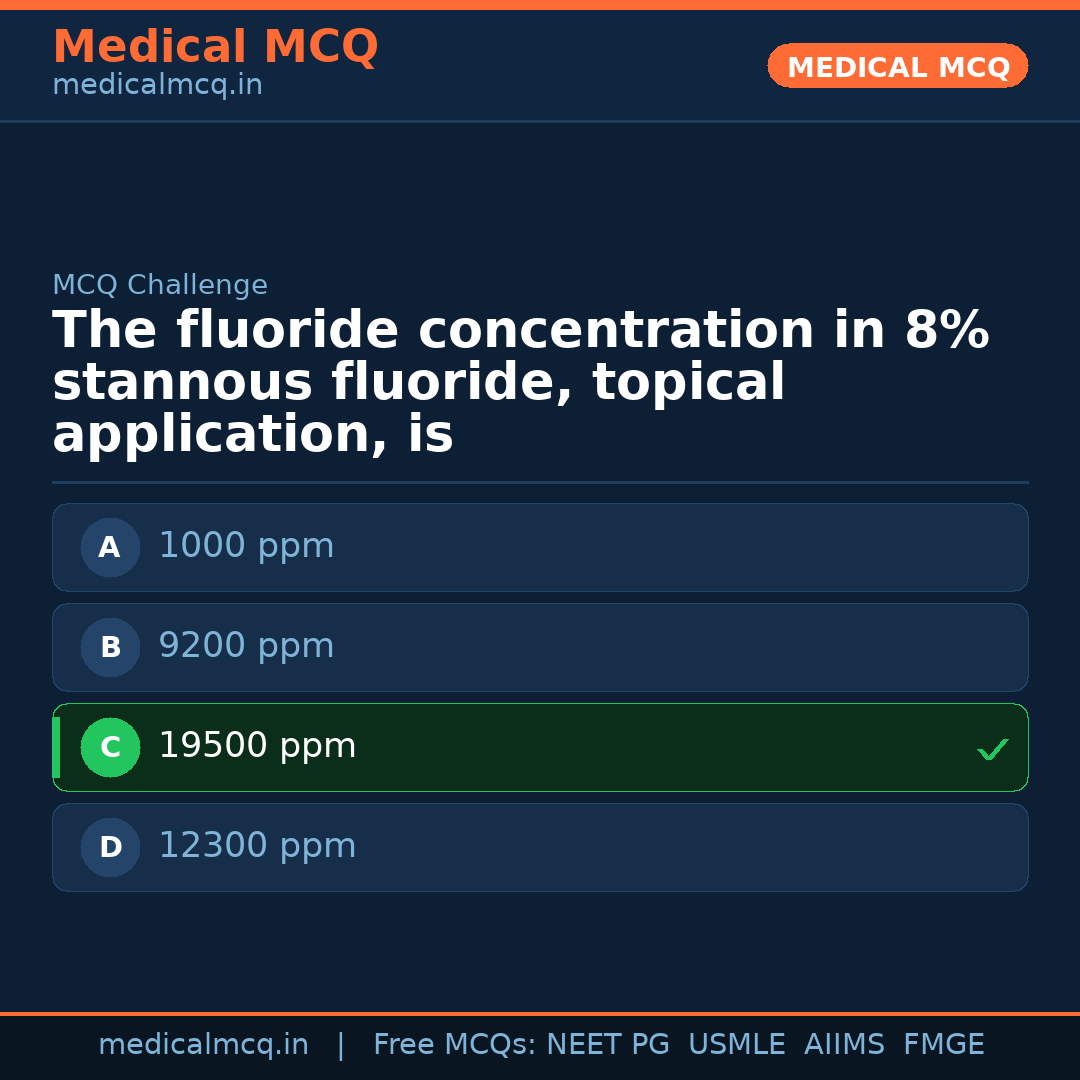Click the NEET PG footer item
This screenshot has height=1080, width=1080.
(x=608, y=1045)
